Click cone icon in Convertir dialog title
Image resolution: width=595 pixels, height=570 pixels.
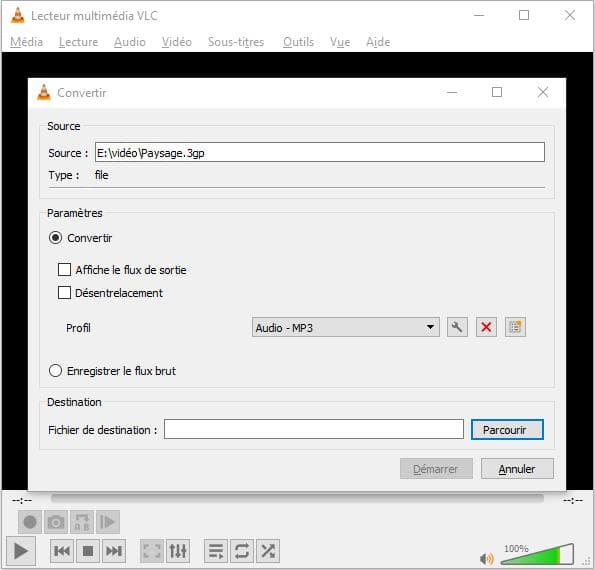[x=44, y=92]
